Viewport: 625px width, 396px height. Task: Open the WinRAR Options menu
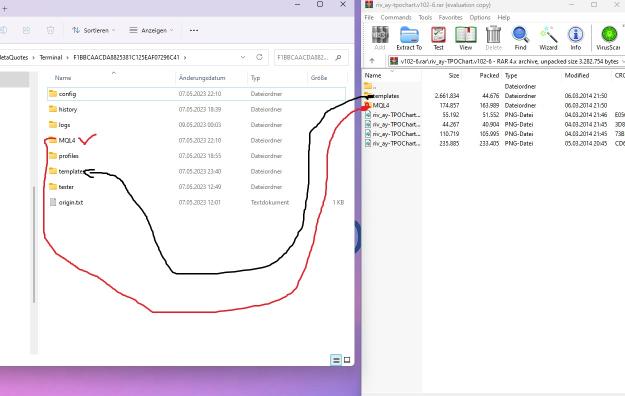[x=480, y=18]
